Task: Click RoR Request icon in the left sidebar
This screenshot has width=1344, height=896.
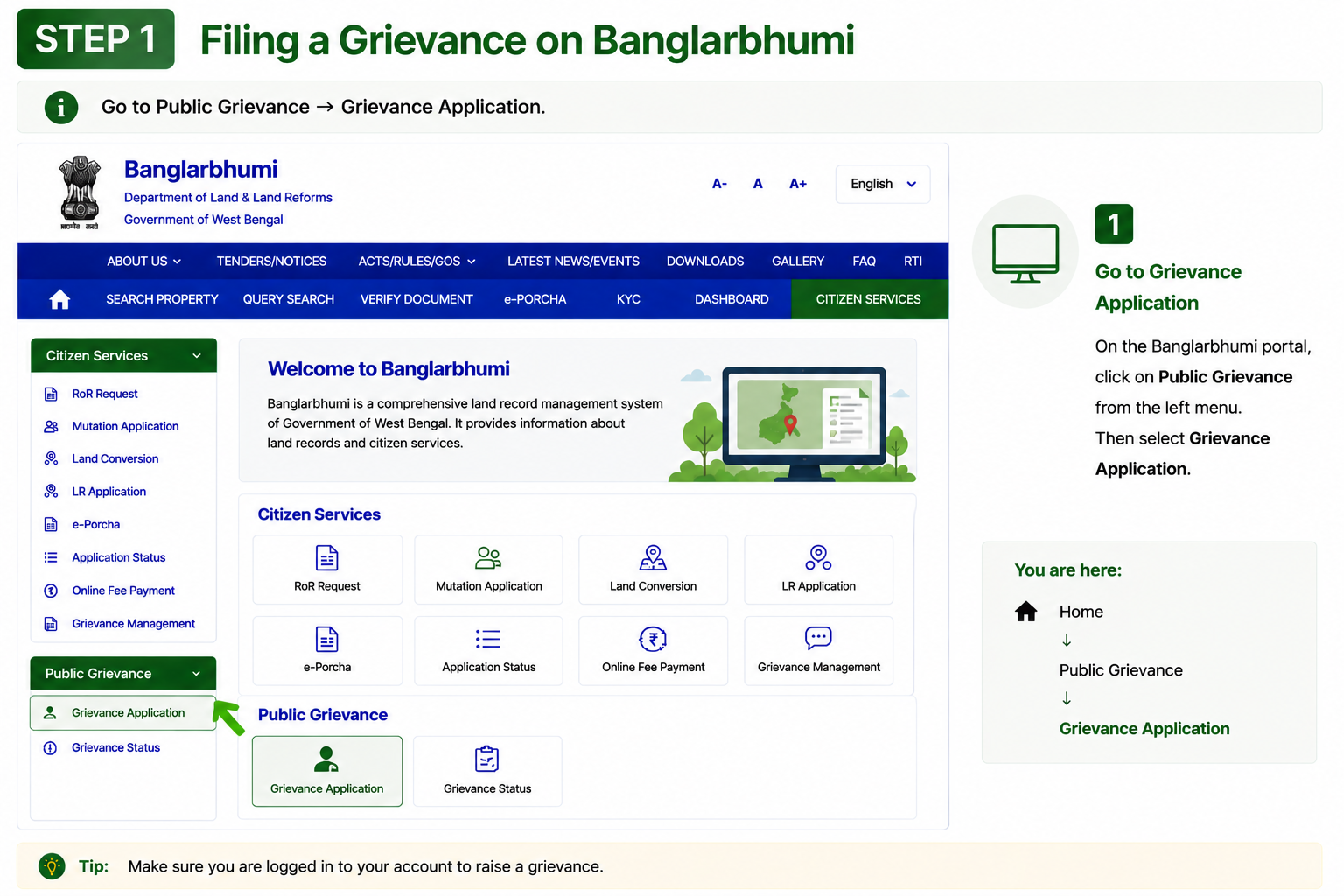Action: pos(51,395)
